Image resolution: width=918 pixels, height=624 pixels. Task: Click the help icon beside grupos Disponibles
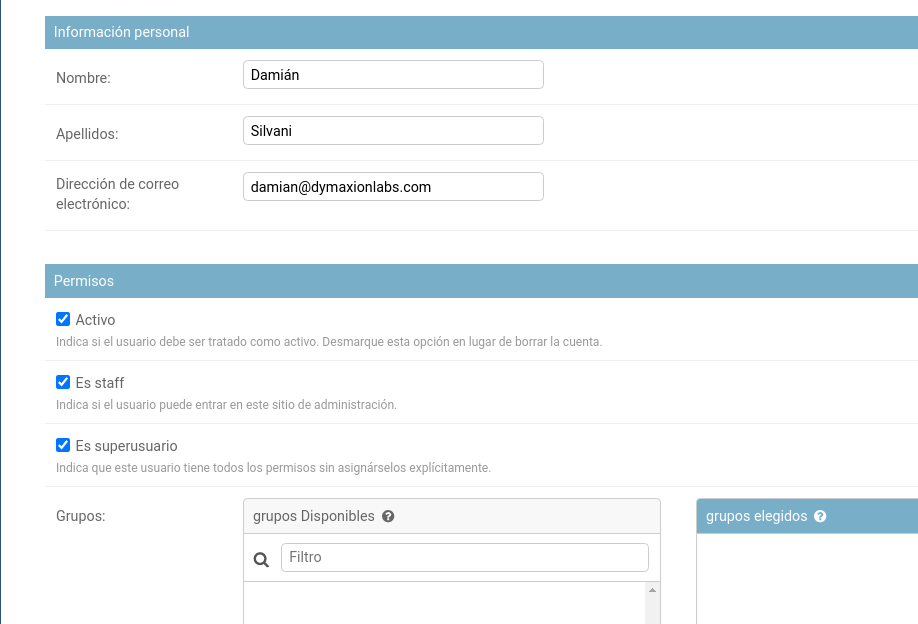pyautogui.click(x=388, y=516)
